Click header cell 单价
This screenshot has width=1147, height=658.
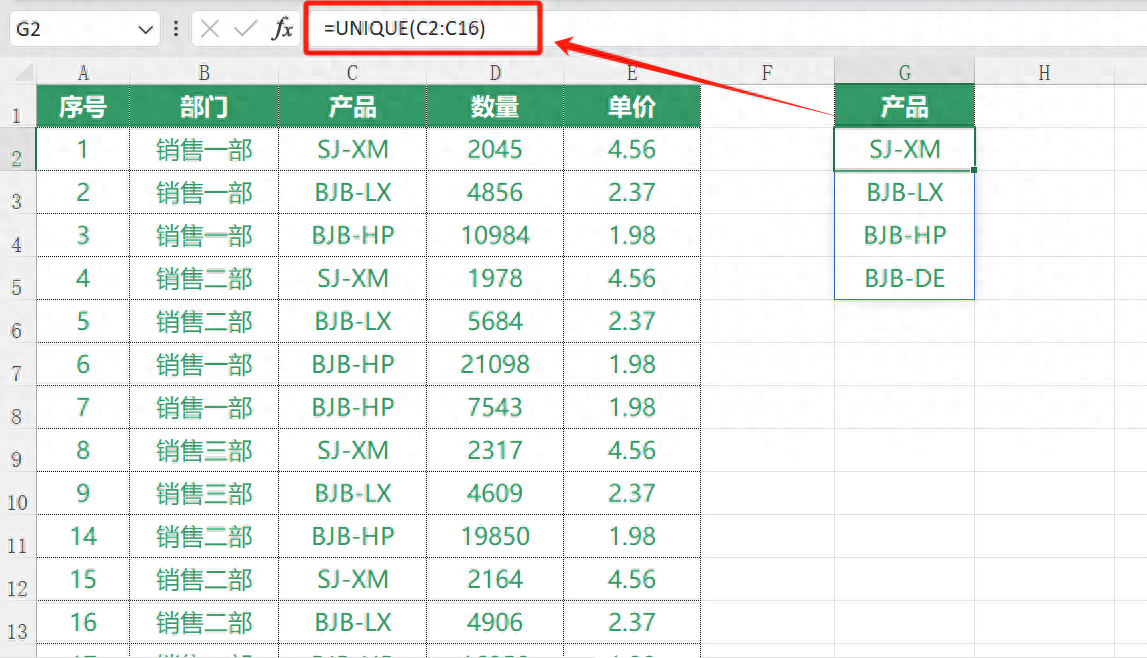click(x=632, y=107)
